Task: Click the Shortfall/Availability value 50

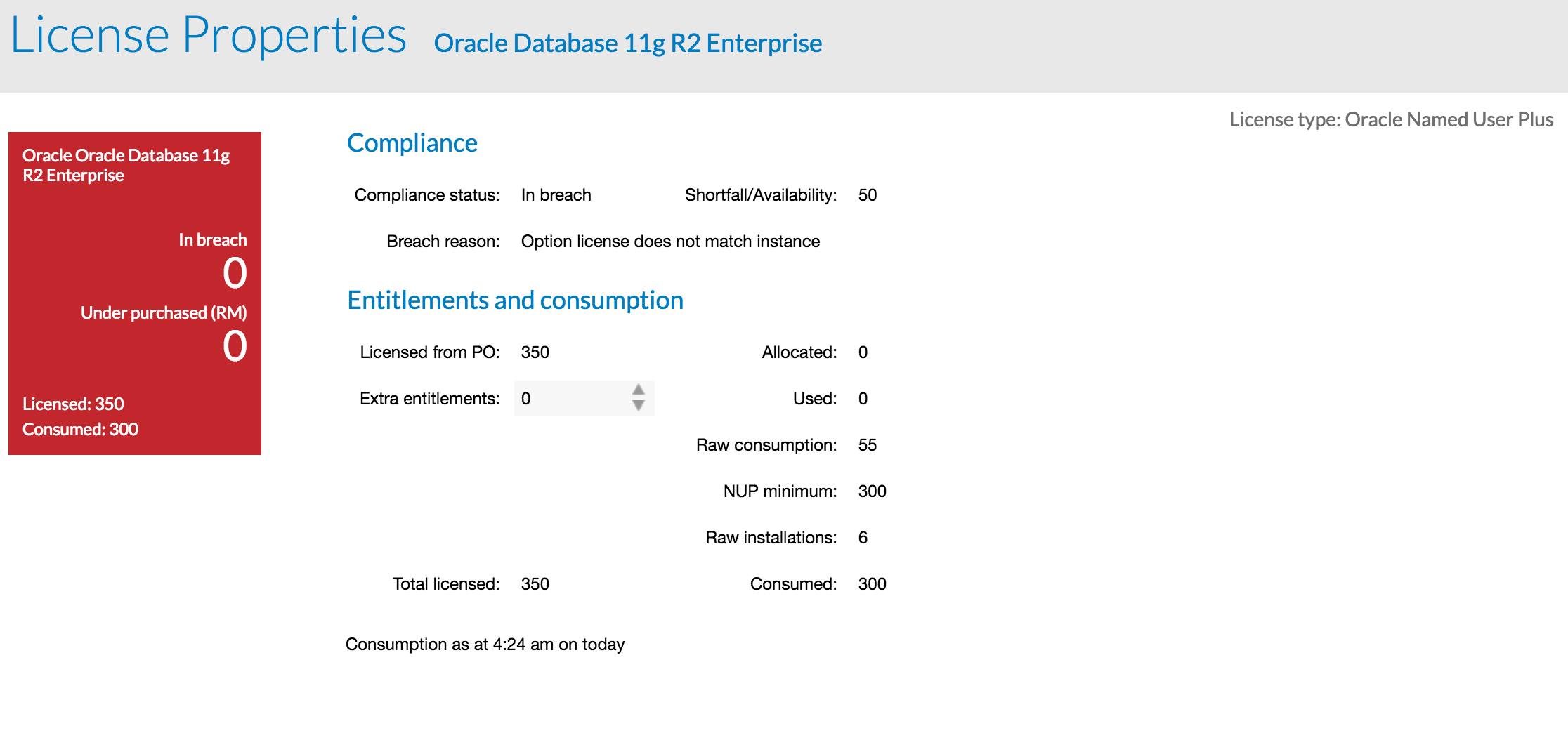Action: tap(868, 195)
